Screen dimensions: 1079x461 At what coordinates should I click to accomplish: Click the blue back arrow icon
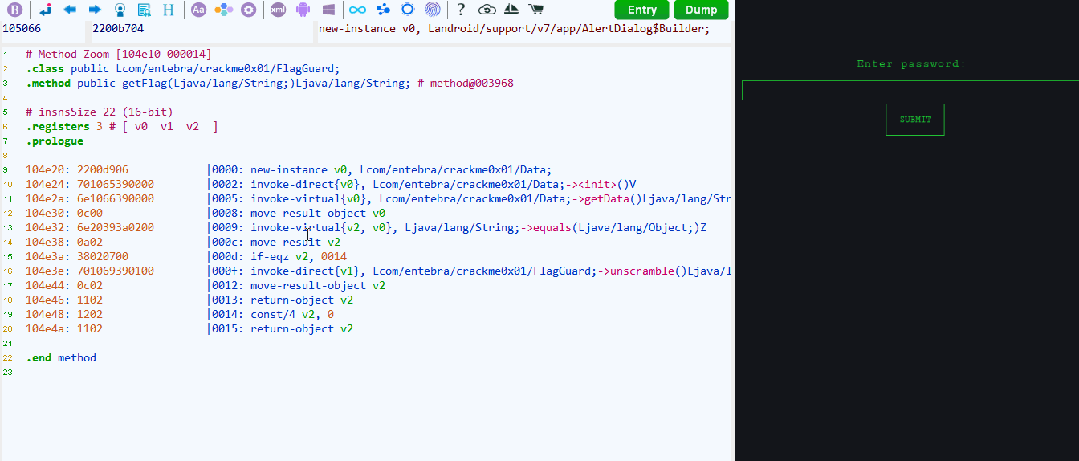coord(69,10)
